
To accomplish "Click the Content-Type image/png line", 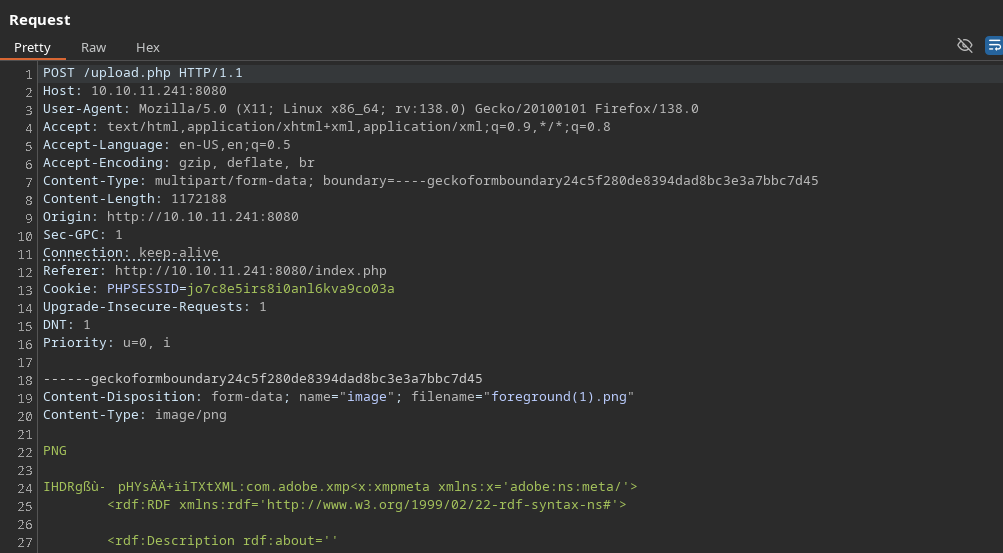I will click(x=135, y=415).
